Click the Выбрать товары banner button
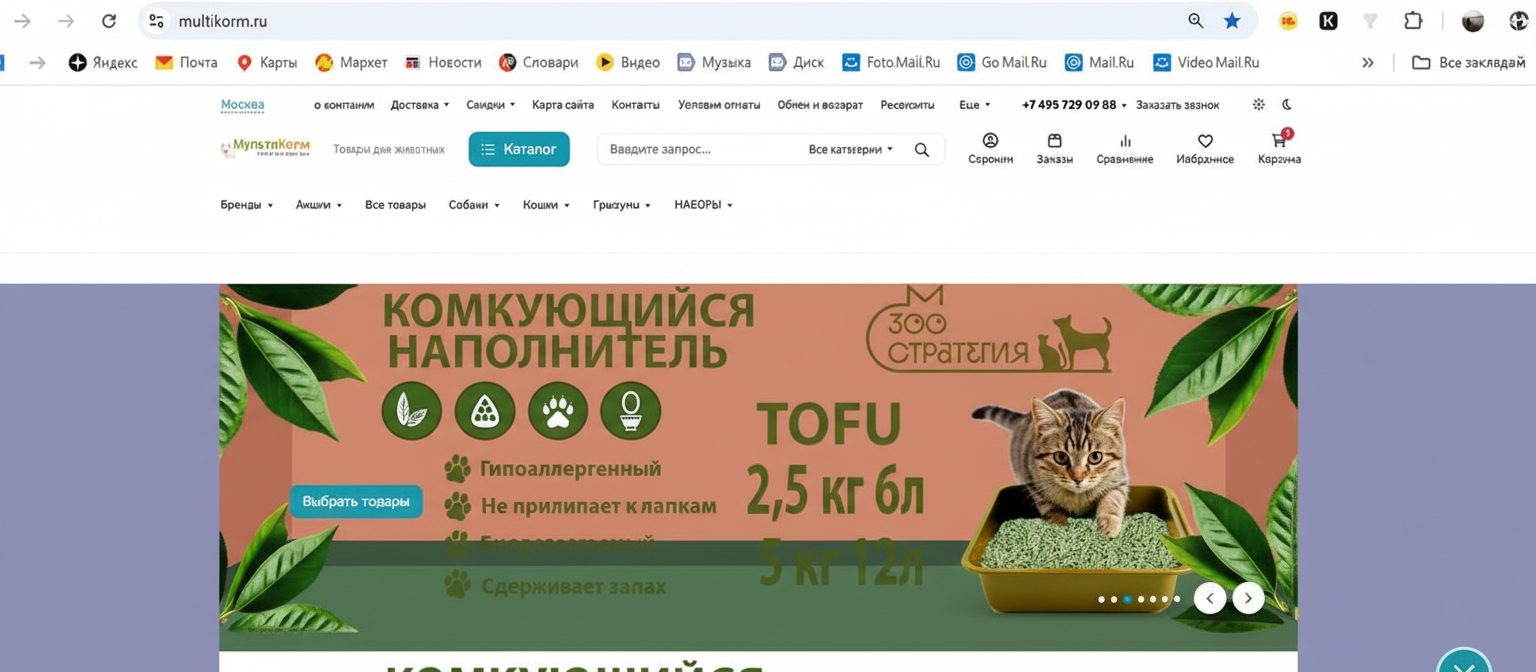 [x=356, y=501]
